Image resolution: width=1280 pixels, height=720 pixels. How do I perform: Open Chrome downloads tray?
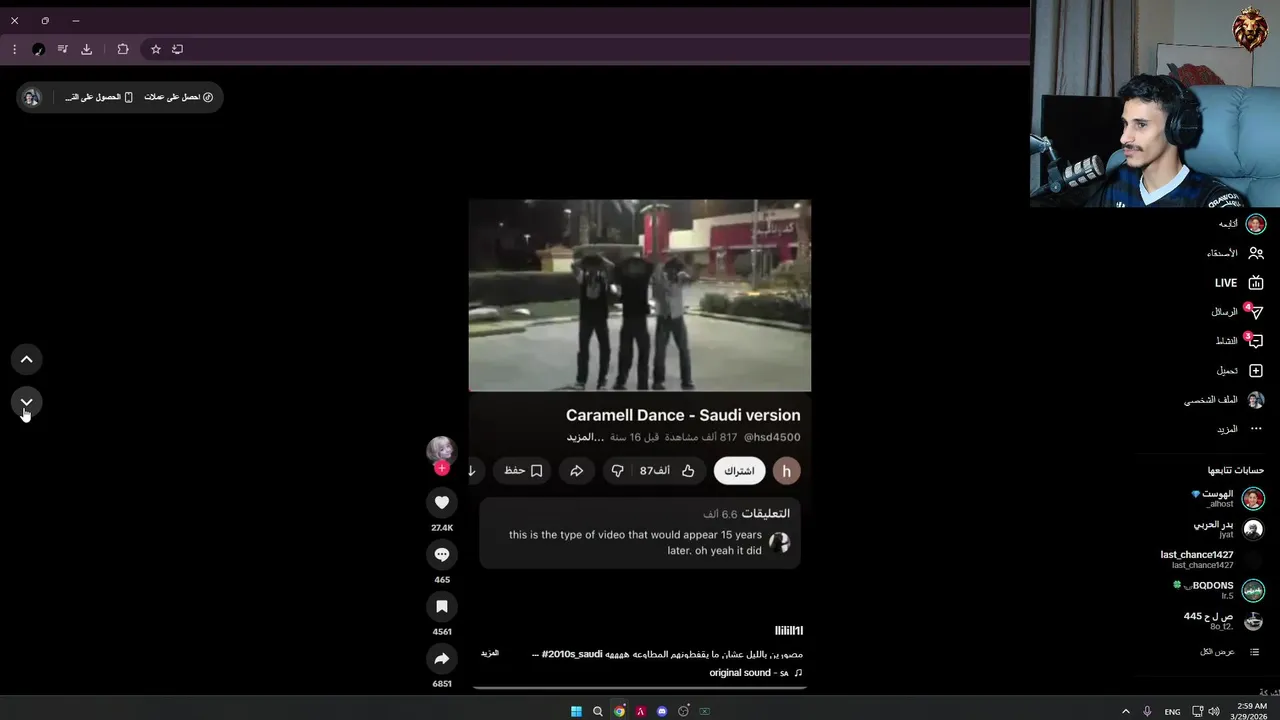(x=87, y=49)
